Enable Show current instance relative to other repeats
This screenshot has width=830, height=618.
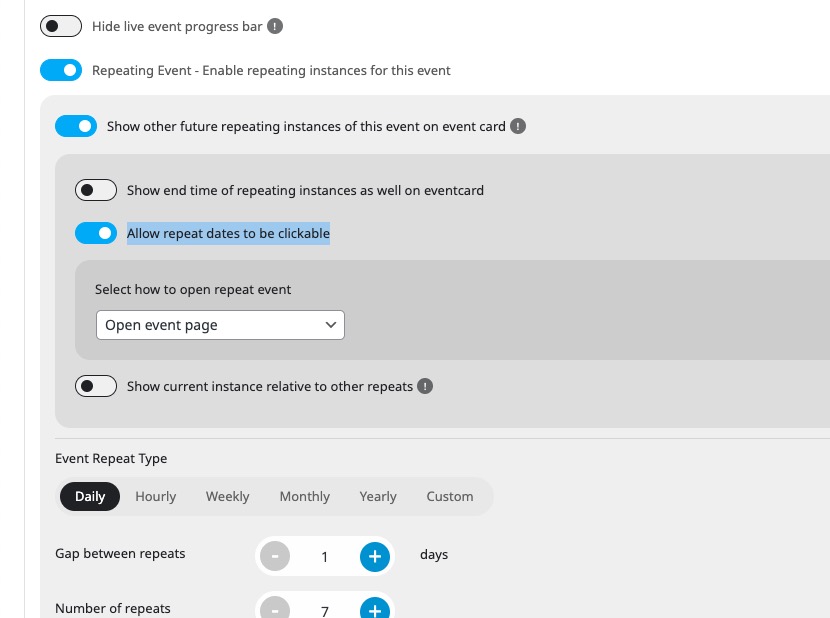(96, 386)
